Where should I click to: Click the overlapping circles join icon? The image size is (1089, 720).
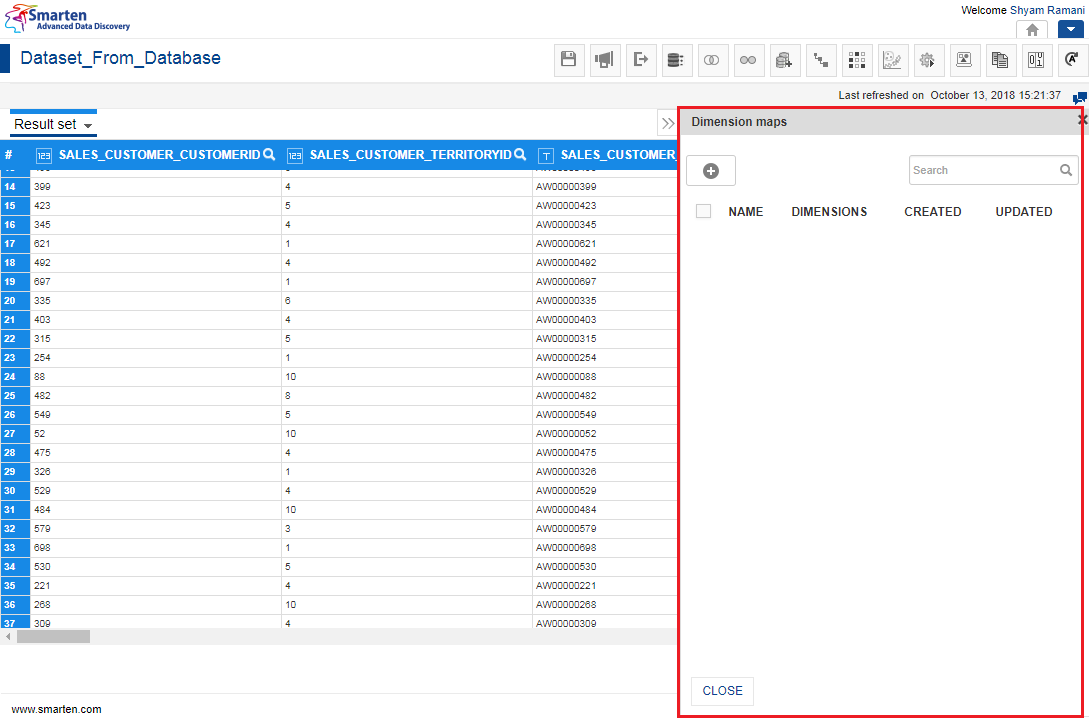tap(712, 60)
